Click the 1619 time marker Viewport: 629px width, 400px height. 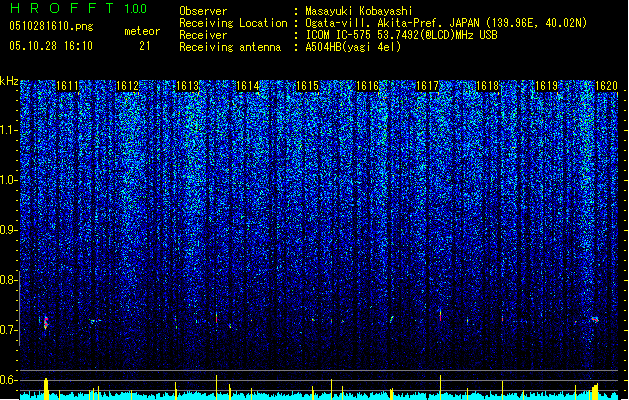pyautogui.click(x=547, y=86)
